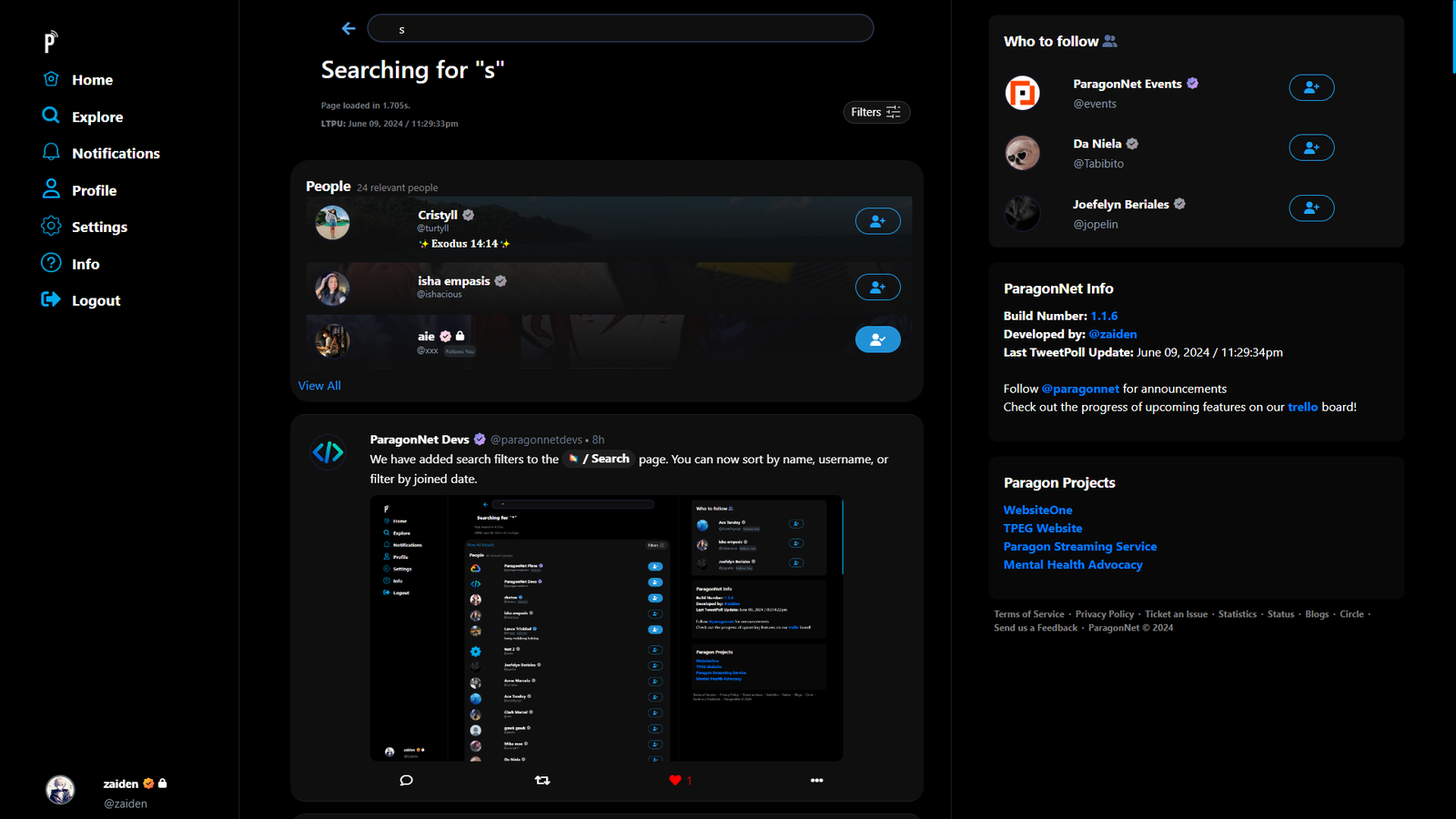This screenshot has height=819, width=1456.
Task: Follow Da Niela from Who to follow
Action: click(1311, 147)
